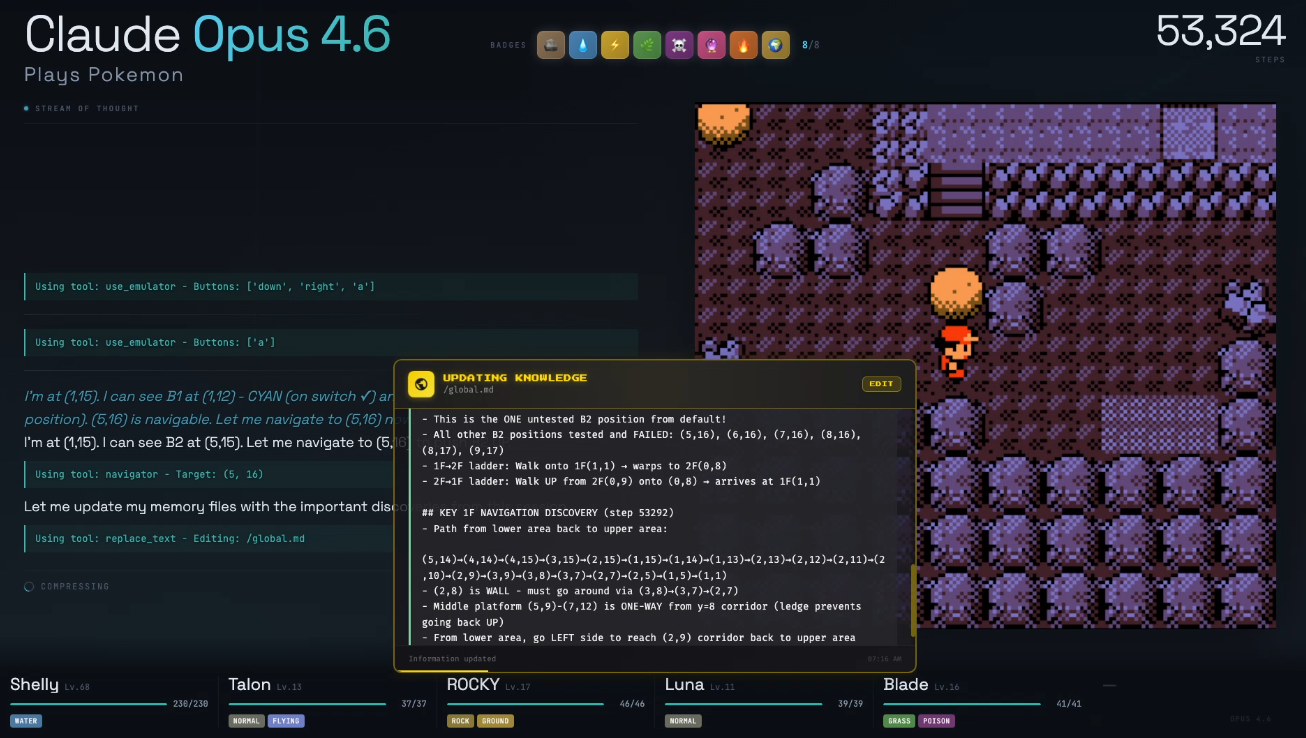Click Talon's HP bar
Screen dimensions: 1306x738
[307, 704]
